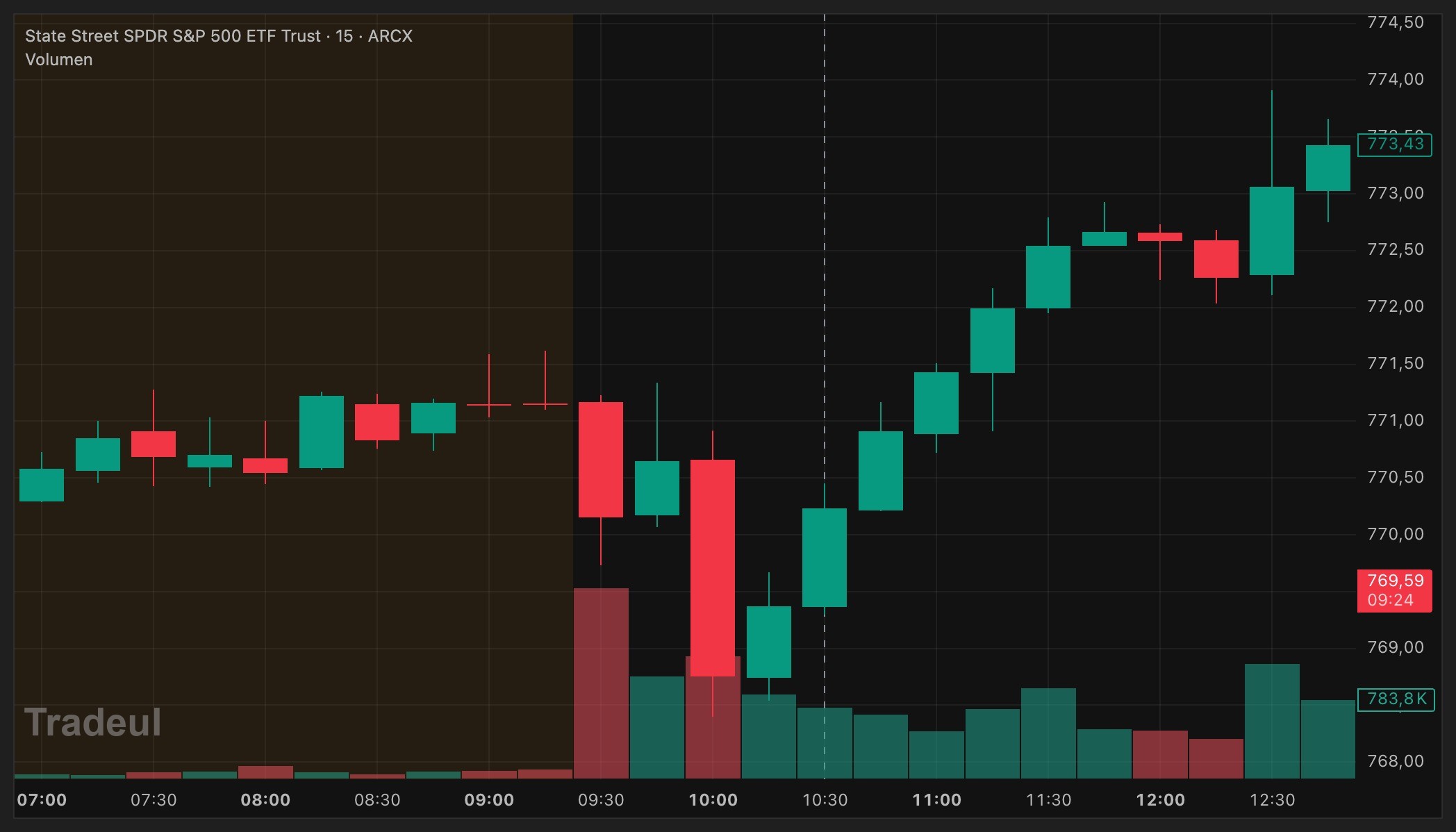Click the 770,50 price axis label

click(1395, 477)
